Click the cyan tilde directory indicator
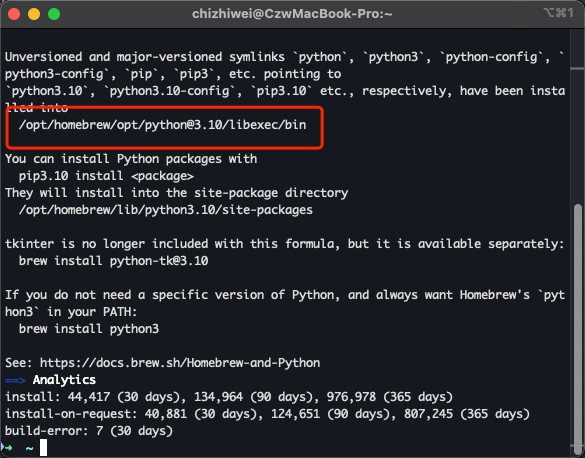 [29, 448]
